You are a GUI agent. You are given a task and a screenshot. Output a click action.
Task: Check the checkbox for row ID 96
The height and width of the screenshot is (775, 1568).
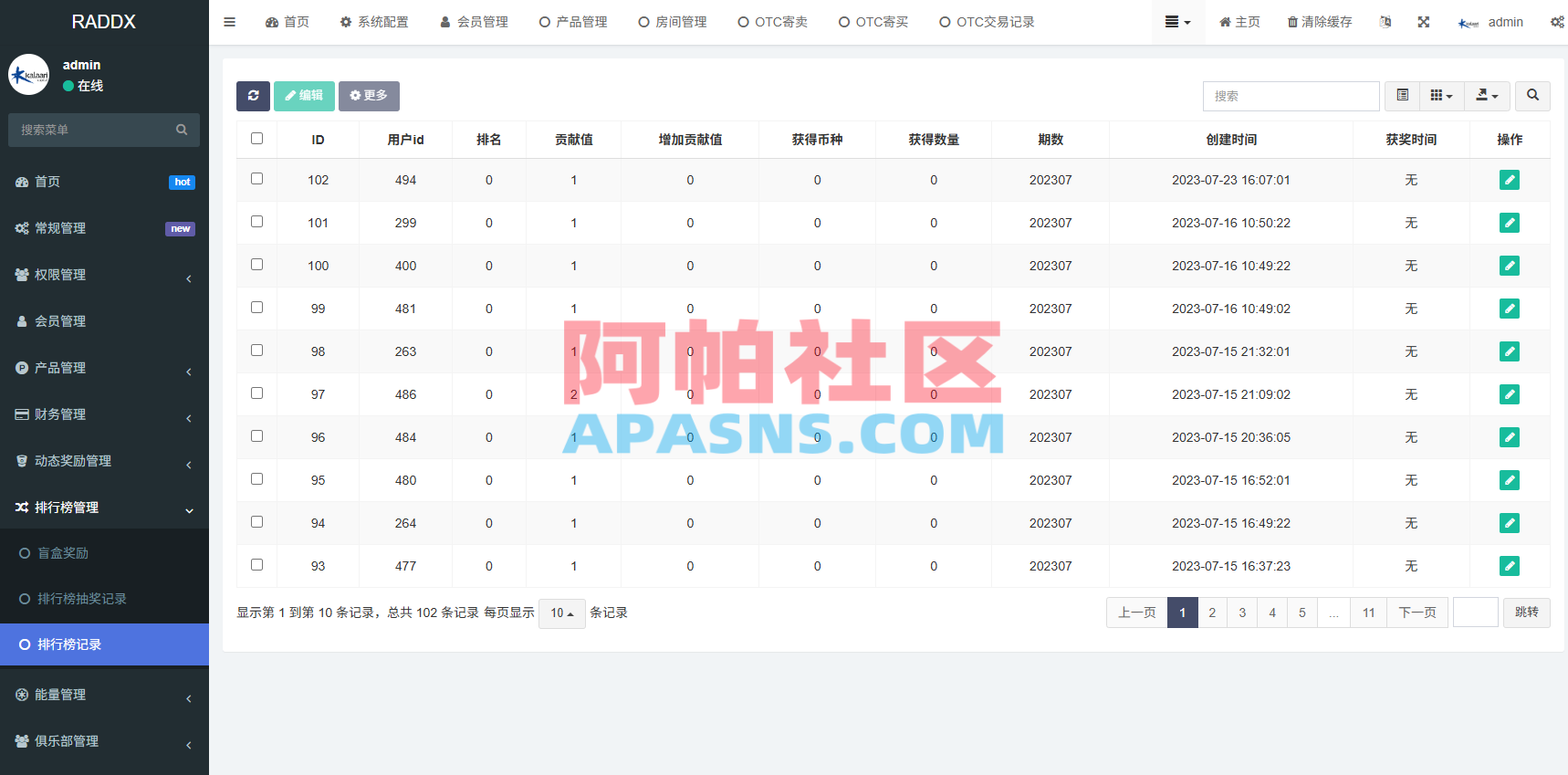click(256, 436)
